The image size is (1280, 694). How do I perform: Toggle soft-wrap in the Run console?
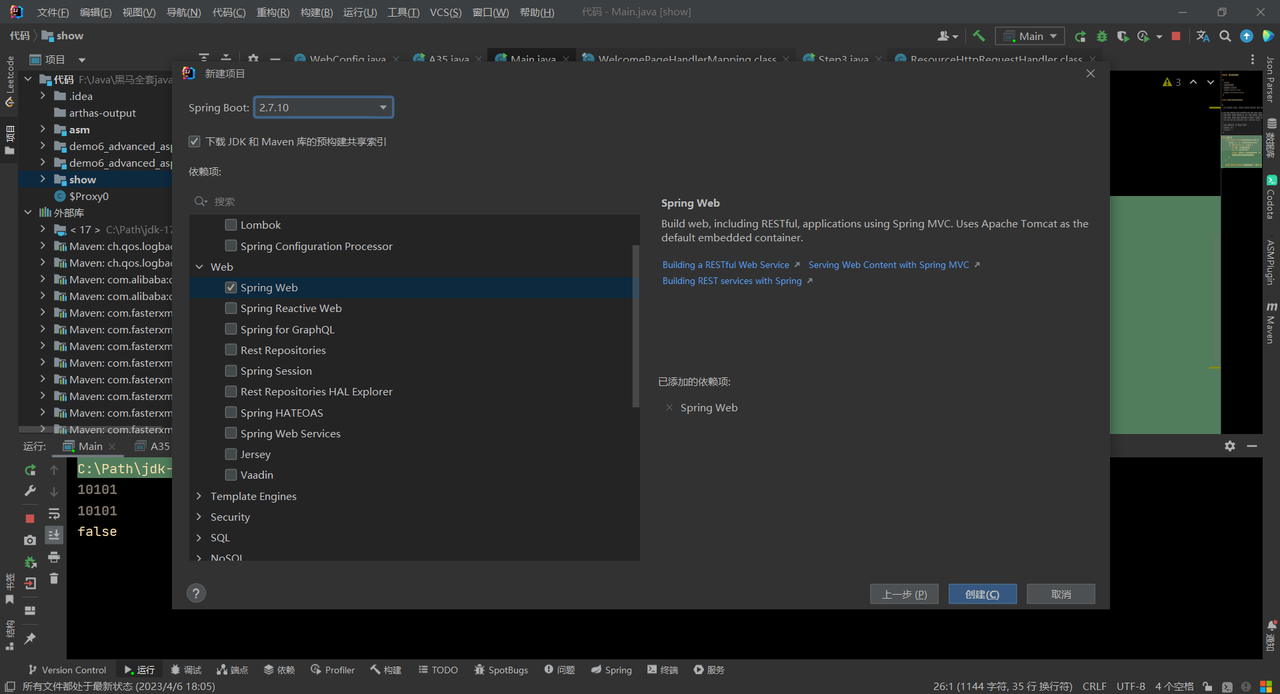coord(54,513)
